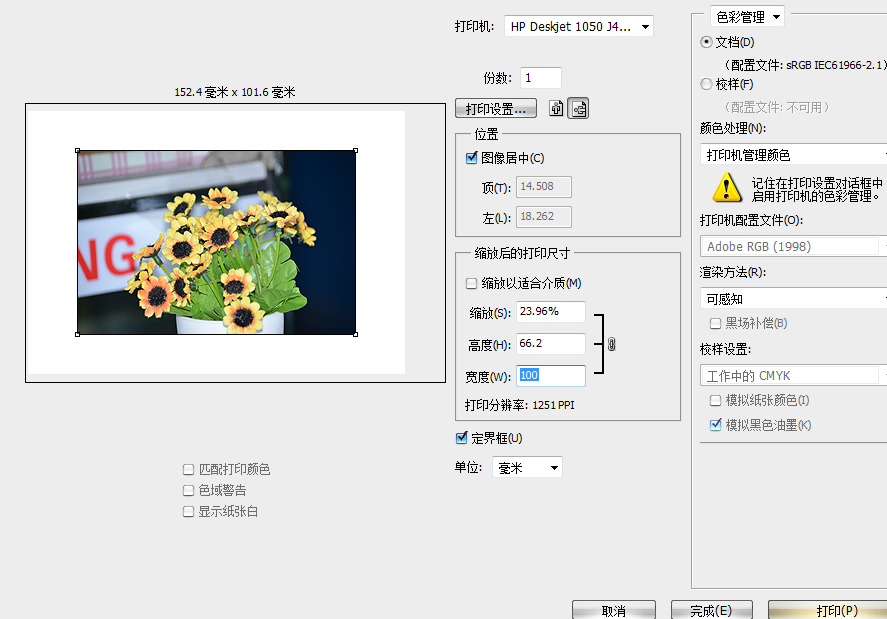Open 色彩管理 panel dropdown
This screenshot has width=887, height=619.
point(747,17)
